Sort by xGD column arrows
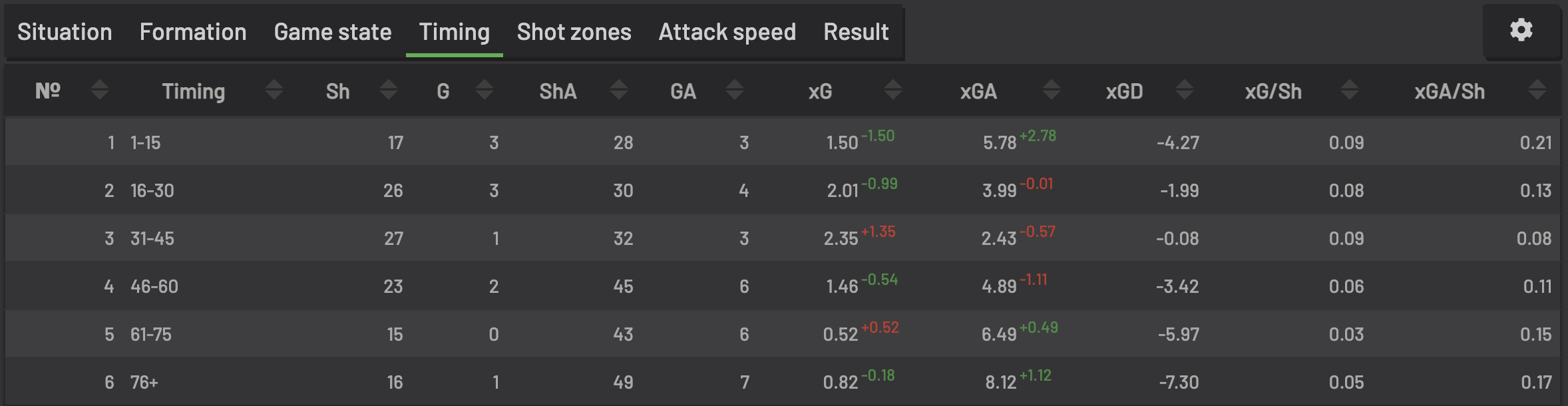Screen dimensions: 1568x406 point(1185,89)
